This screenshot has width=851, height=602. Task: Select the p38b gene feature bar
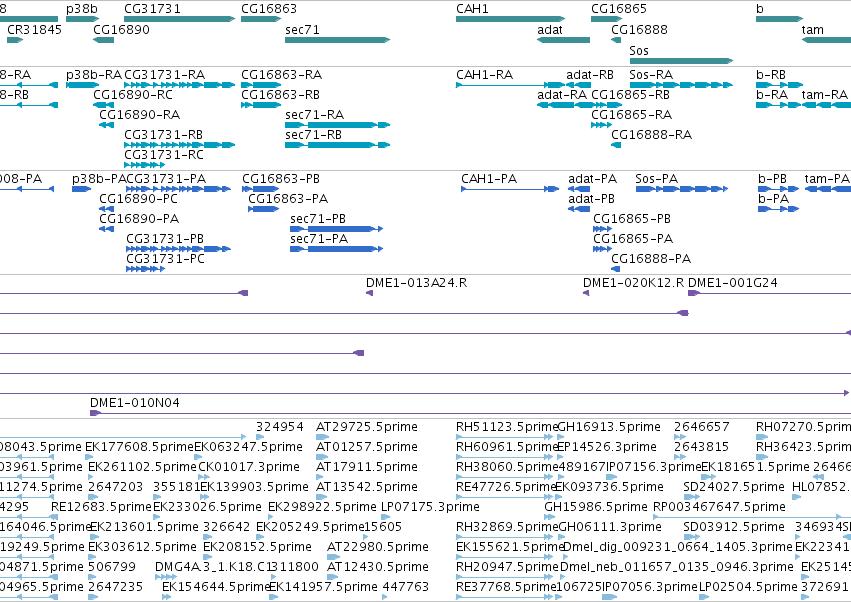click(x=82, y=19)
